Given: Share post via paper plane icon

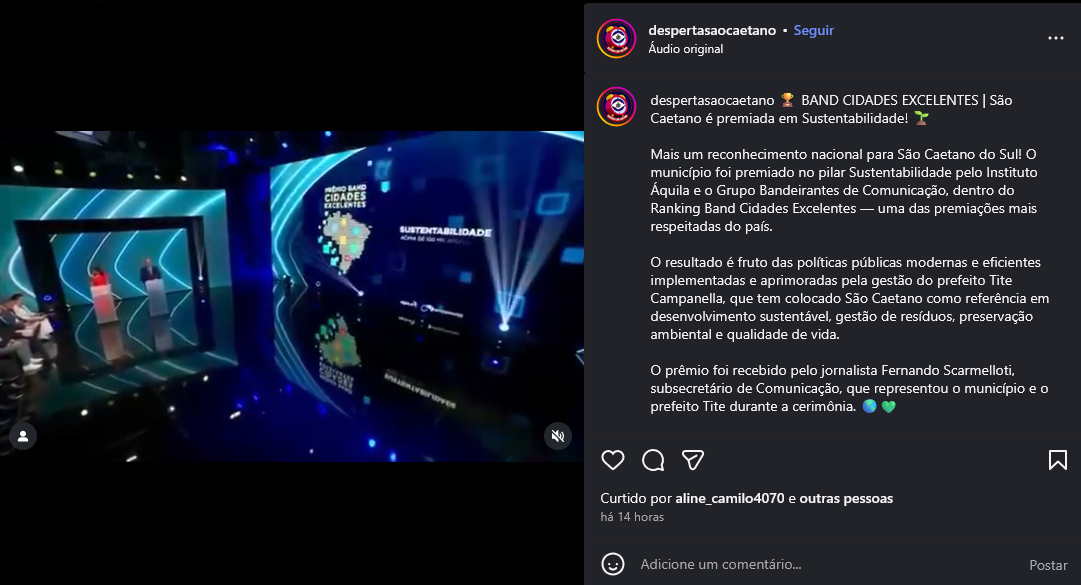Looking at the screenshot, I should coord(692,460).
